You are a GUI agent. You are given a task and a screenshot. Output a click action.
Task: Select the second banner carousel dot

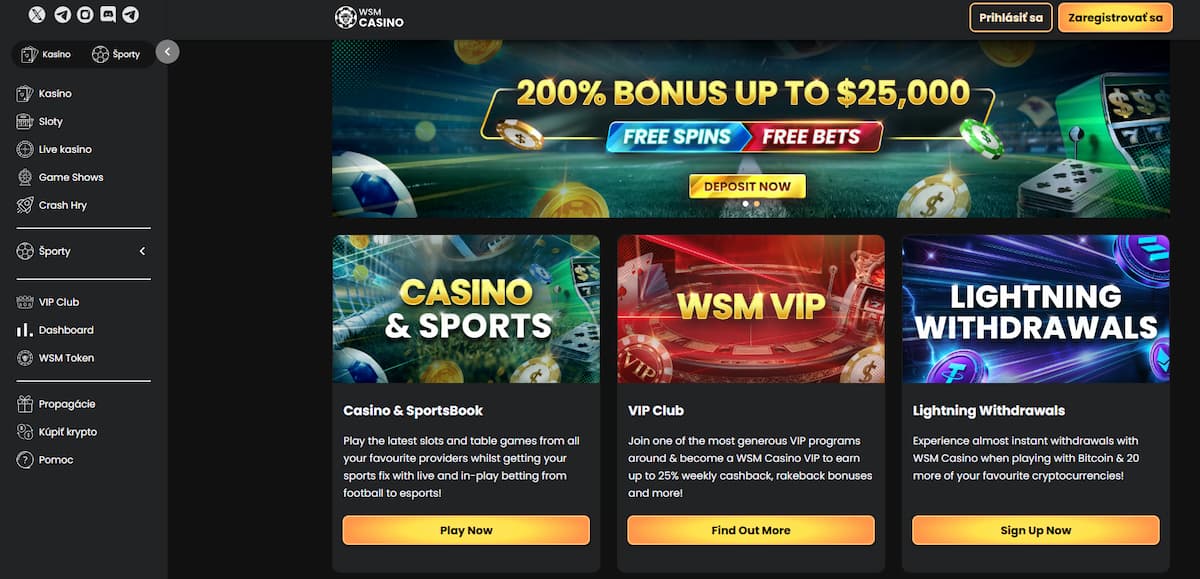tap(757, 204)
